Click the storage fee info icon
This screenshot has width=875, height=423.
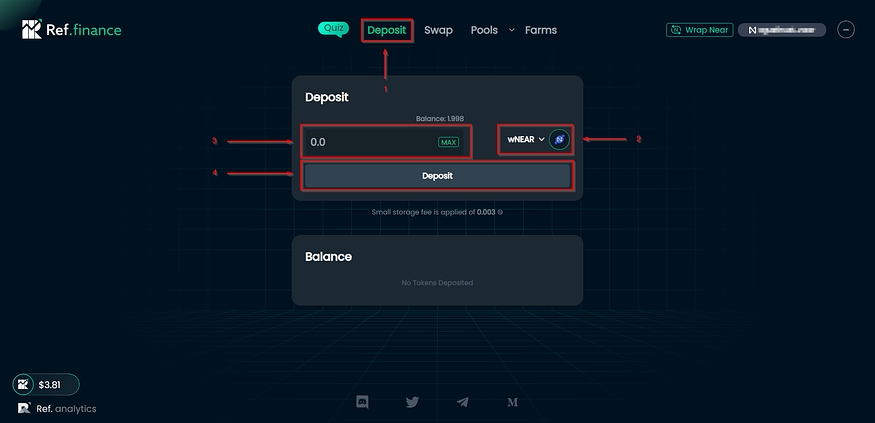click(500, 212)
